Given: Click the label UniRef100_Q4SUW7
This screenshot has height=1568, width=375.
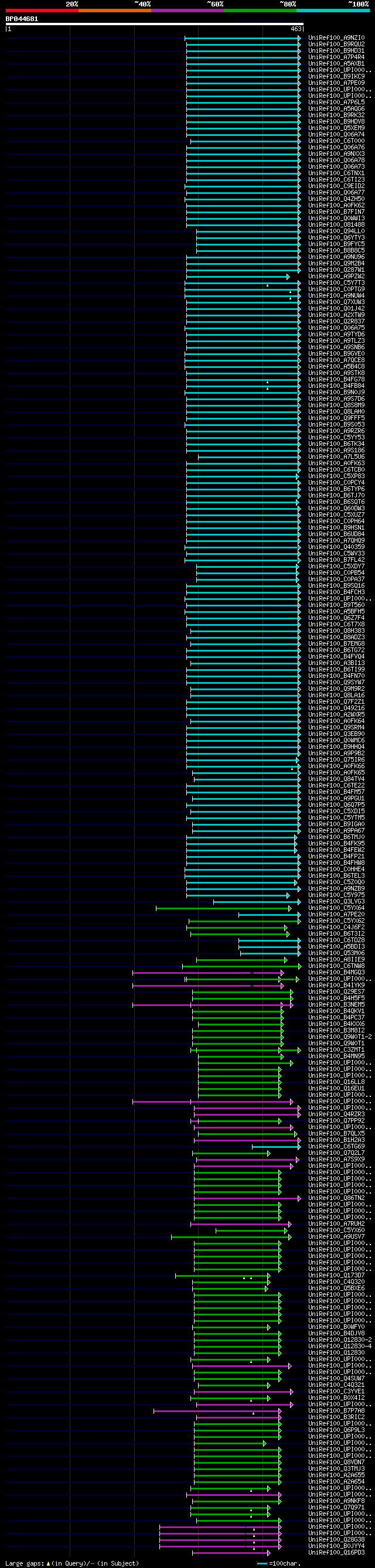Looking at the screenshot, I should pos(337,1379).
